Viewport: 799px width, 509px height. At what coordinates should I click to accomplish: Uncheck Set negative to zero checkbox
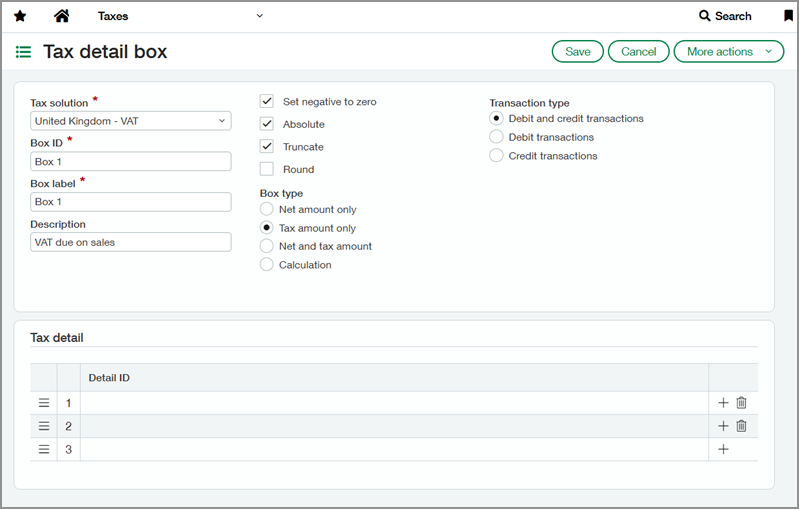(267, 102)
